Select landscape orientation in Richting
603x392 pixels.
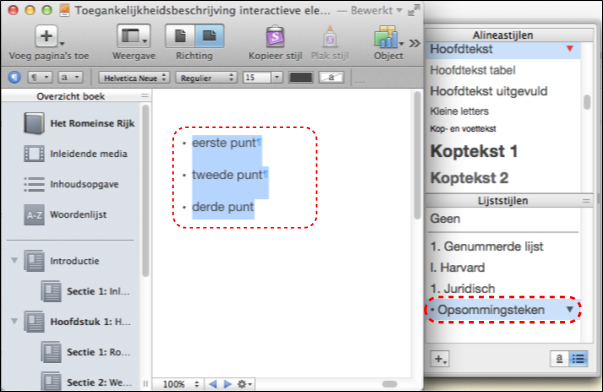coord(209,36)
